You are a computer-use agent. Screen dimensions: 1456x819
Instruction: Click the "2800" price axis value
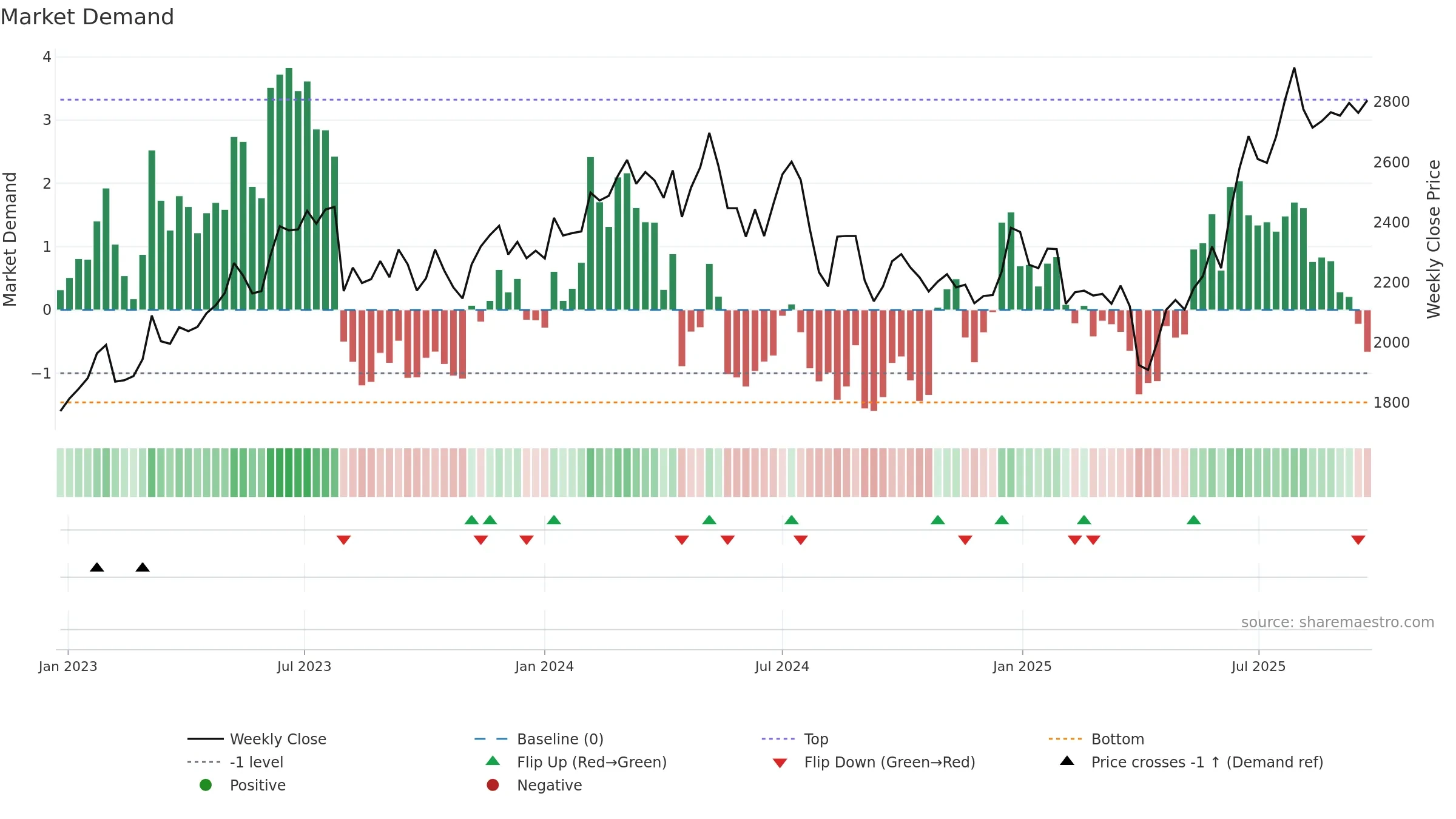click(x=1392, y=102)
